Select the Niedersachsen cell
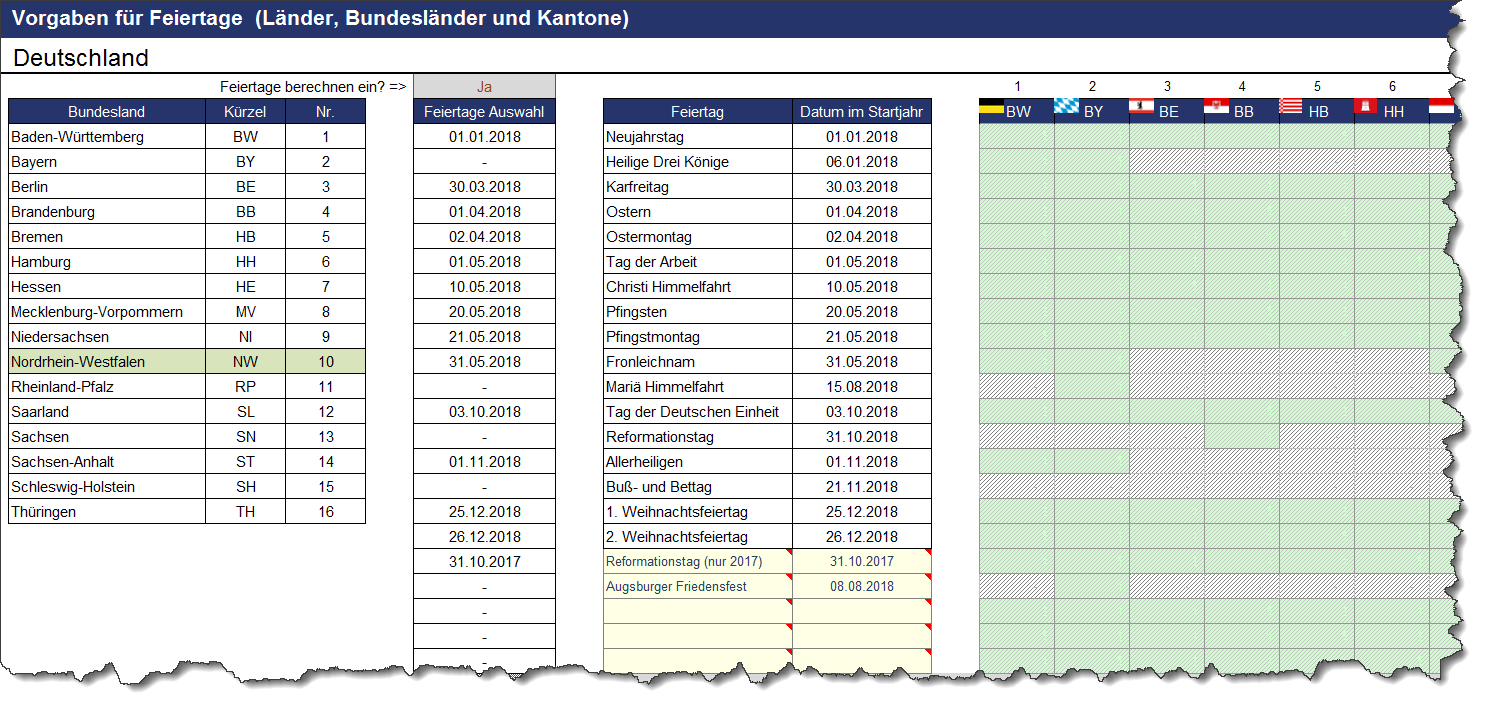The image size is (1487, 706). coord(107,336)
